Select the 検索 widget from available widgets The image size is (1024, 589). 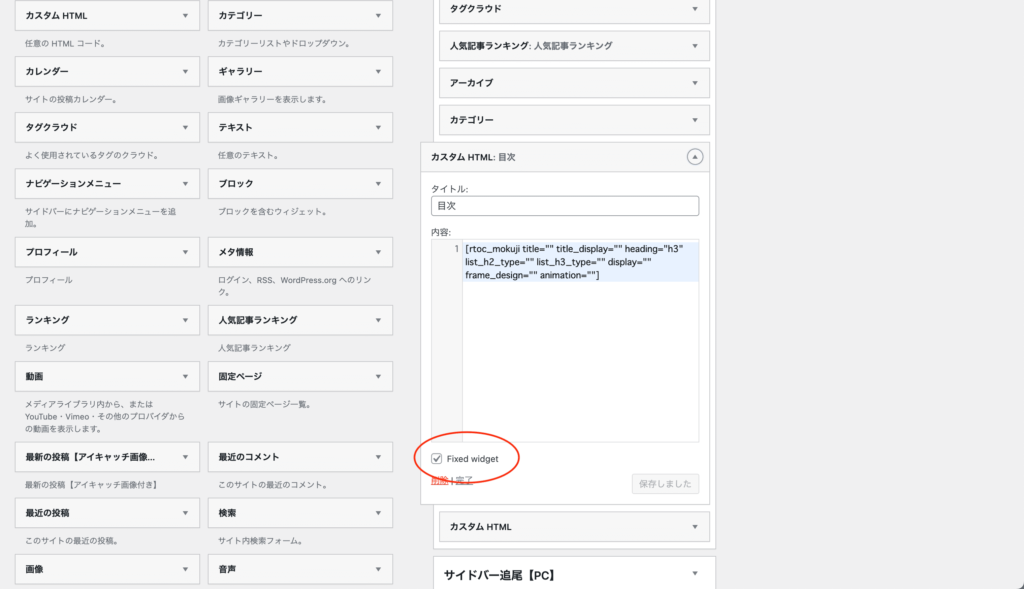point(300,513)
